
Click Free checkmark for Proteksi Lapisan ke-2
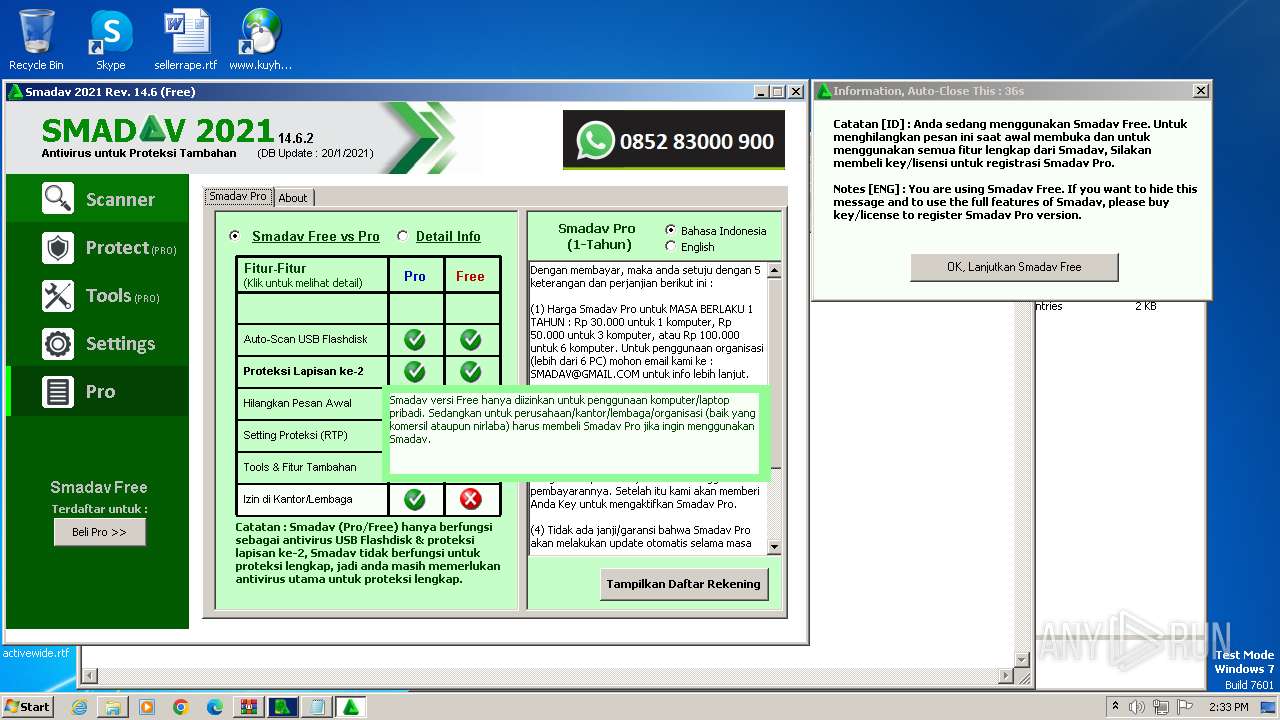click(471, 372)
